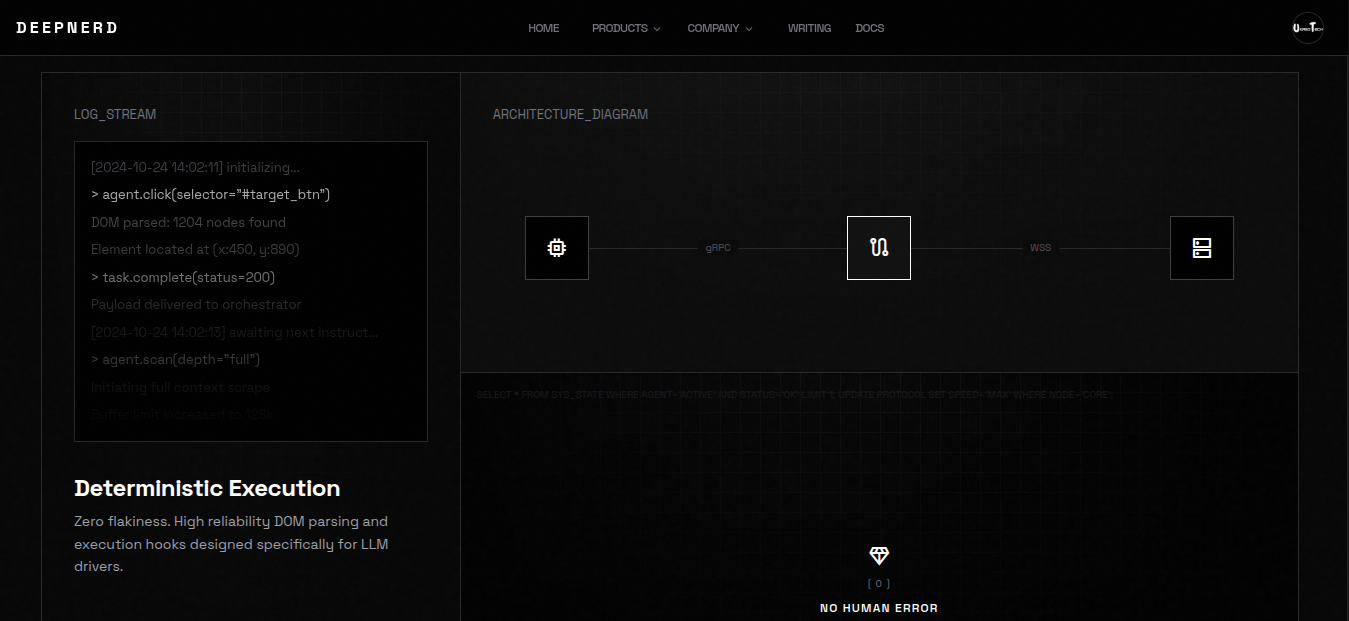Click the agent.click selector log line
Image resolution: width=1349 pixels, height=621 pixels.
pyautogui.click(x=210, y=194)
